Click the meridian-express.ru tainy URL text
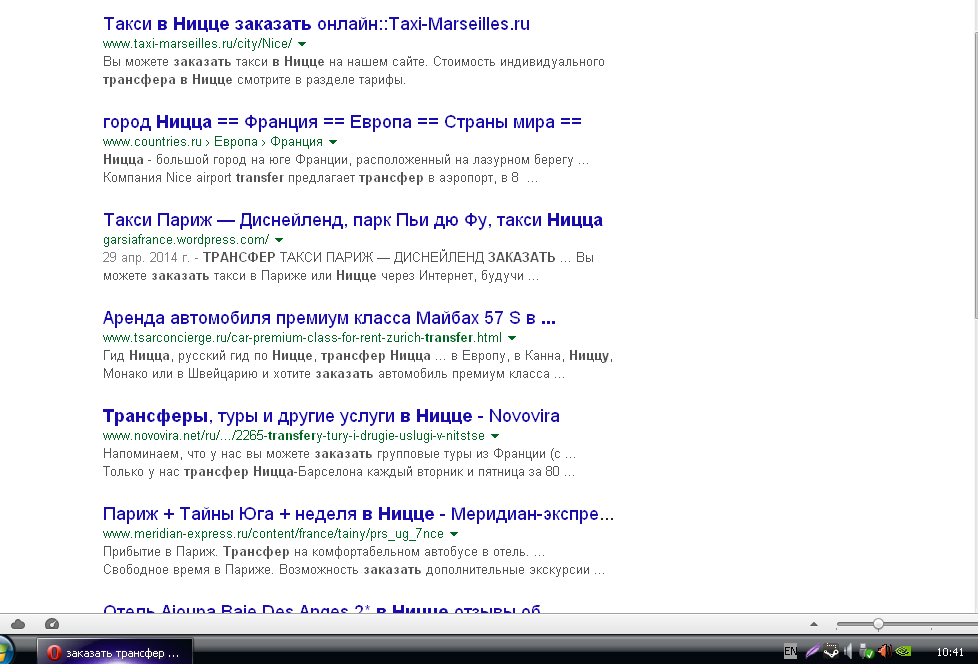Screen dimensions: 978x664 coord(273,534)
